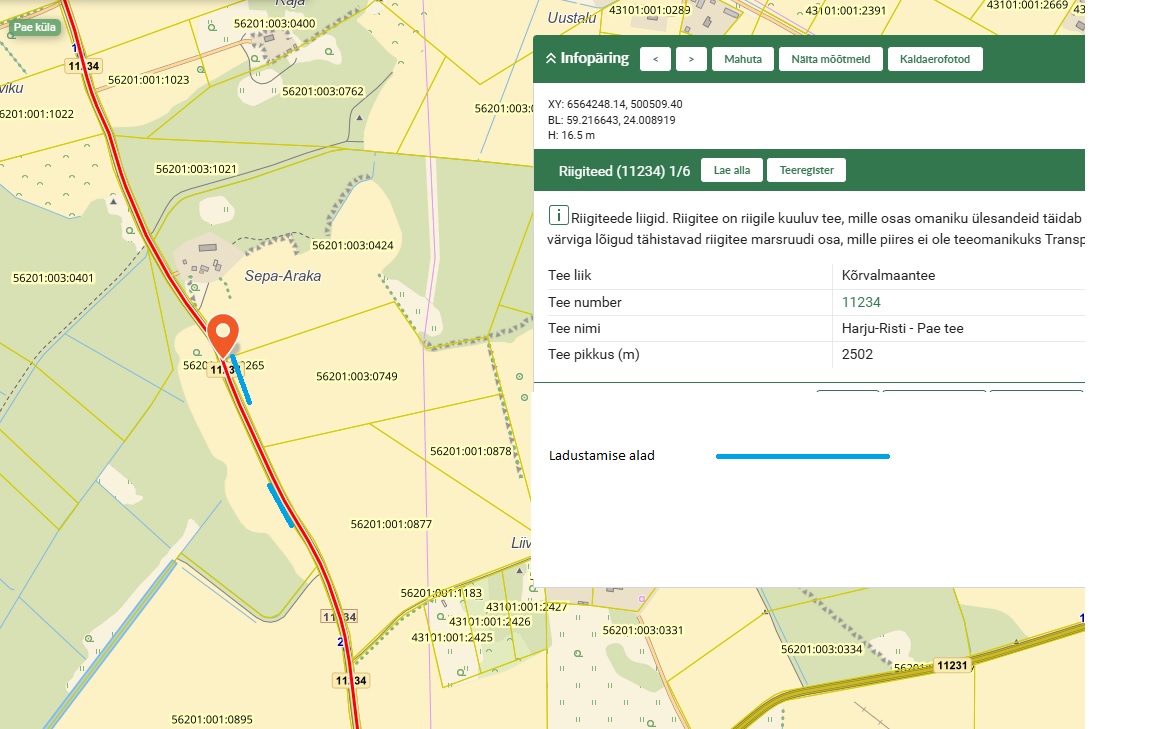Viewport: 1152px width, 729px height.
Task: Select parcel label 56201:001:0877
Action: click(391, 524)
